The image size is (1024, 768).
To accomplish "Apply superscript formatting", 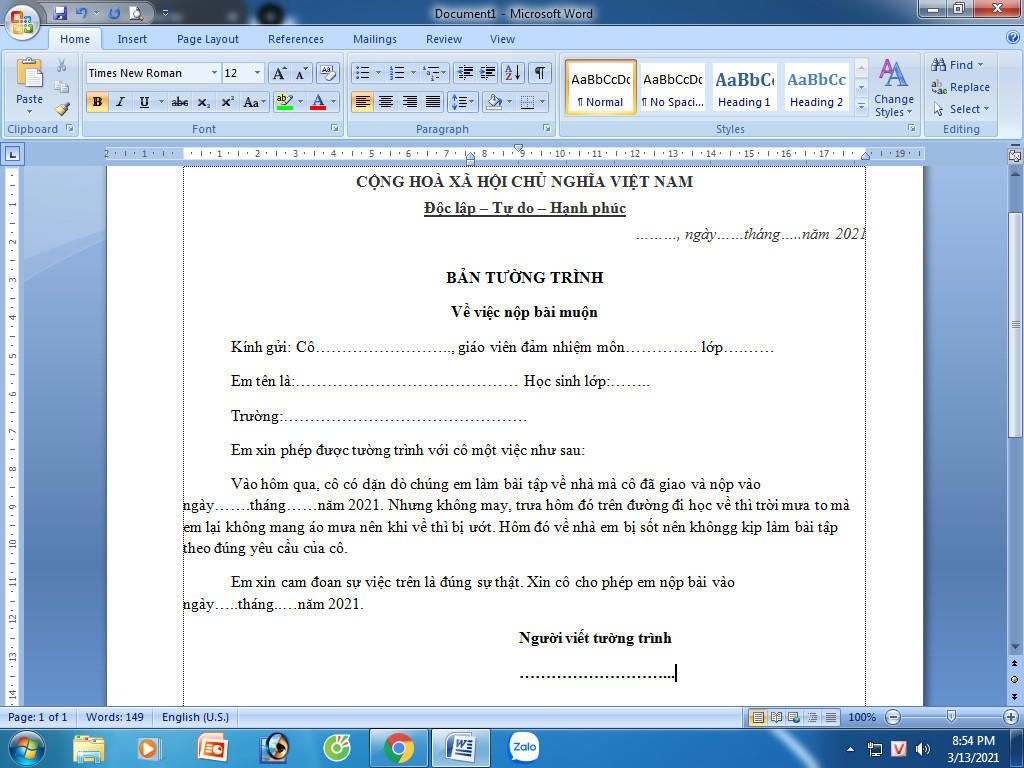I will click(x=227, y=102).
